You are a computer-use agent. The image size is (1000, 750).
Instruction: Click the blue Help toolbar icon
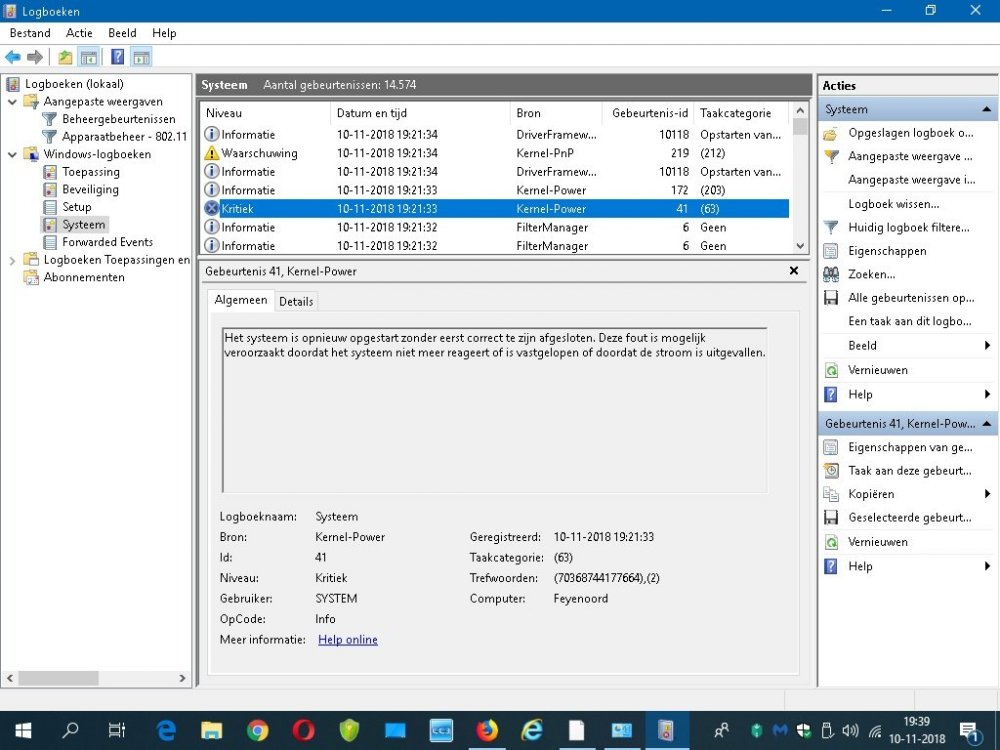coord(117,57)
